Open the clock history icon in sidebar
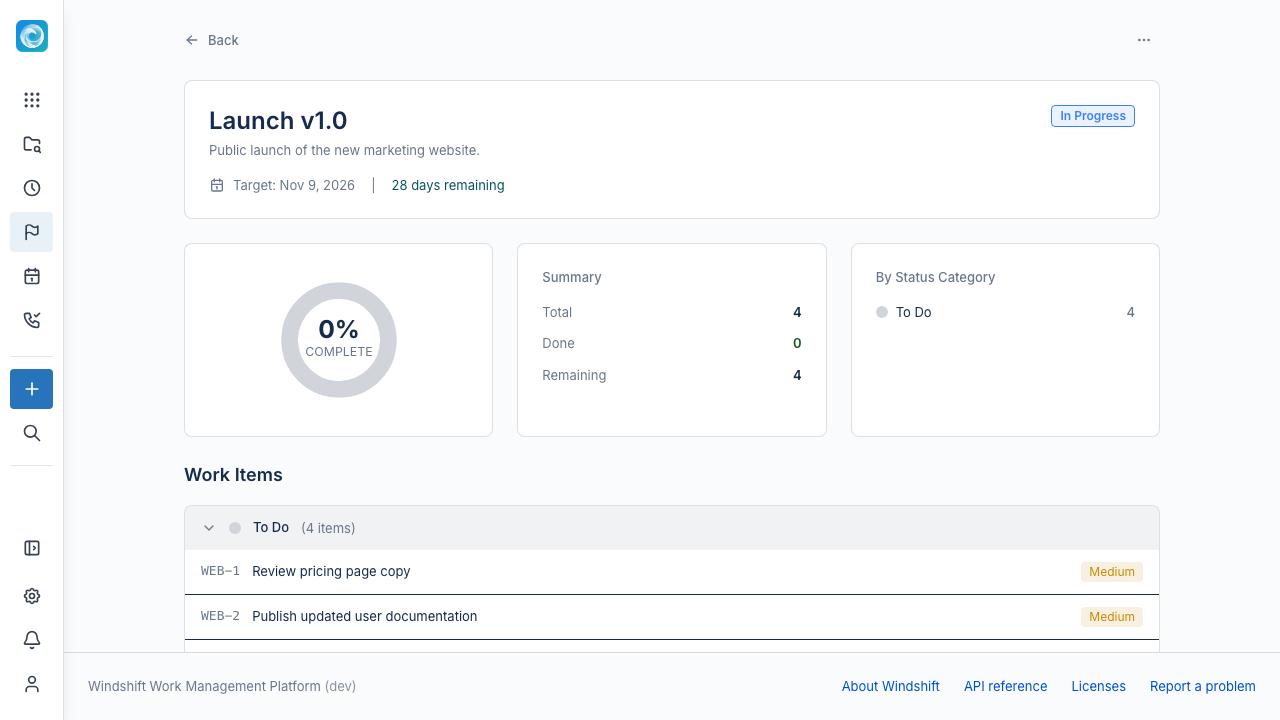1280x720 pixels. (x=32, y=188)
